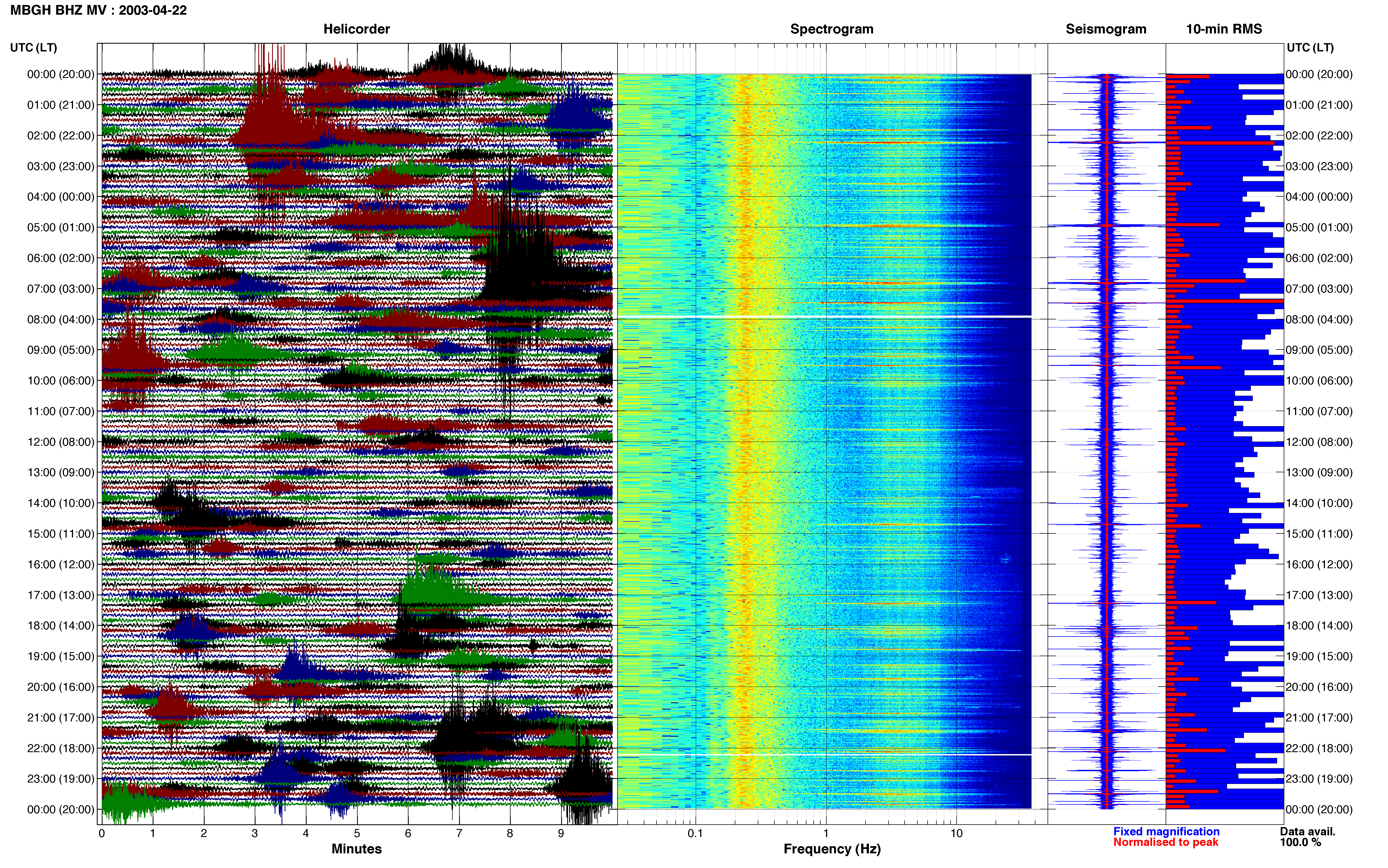This screenshot has height=868, width=1388.
Task: Click minute tick label '0' on helicorder axis
Action: point(101,833)
